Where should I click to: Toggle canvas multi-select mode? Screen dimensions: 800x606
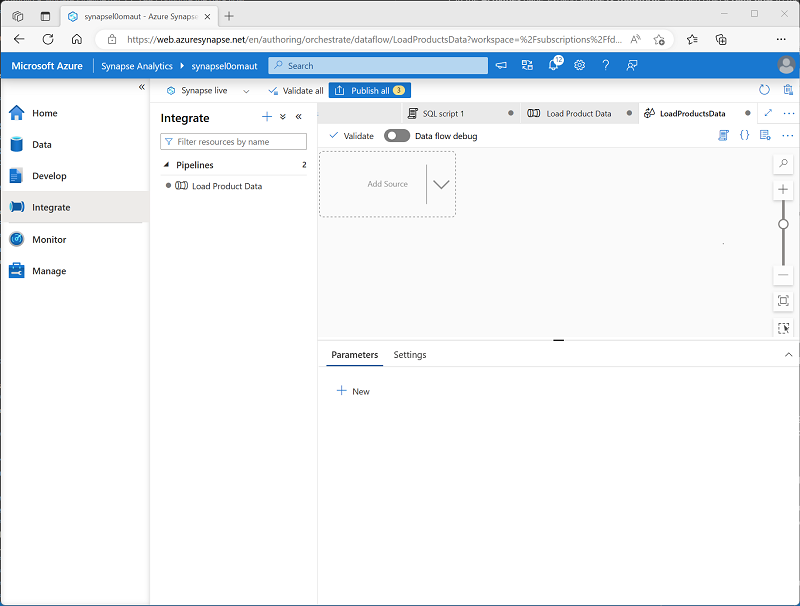tap(783, 328)
